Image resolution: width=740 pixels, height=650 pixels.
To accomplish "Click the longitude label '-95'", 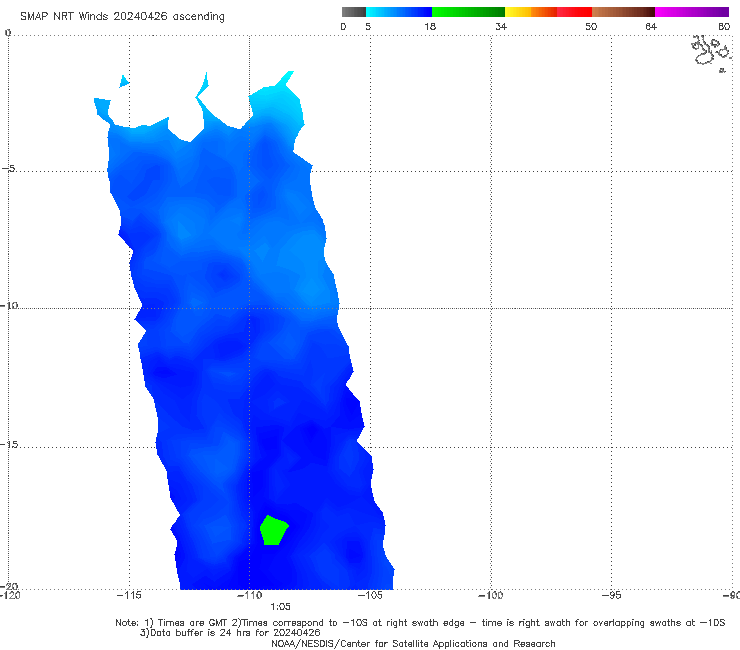I will (x=612, y=595).
